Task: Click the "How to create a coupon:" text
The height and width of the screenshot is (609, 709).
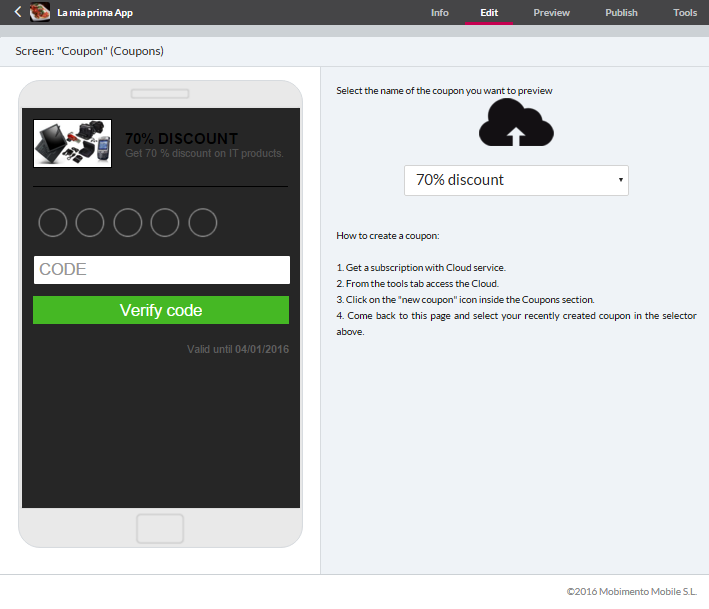Action: click(x=388, y=236)
